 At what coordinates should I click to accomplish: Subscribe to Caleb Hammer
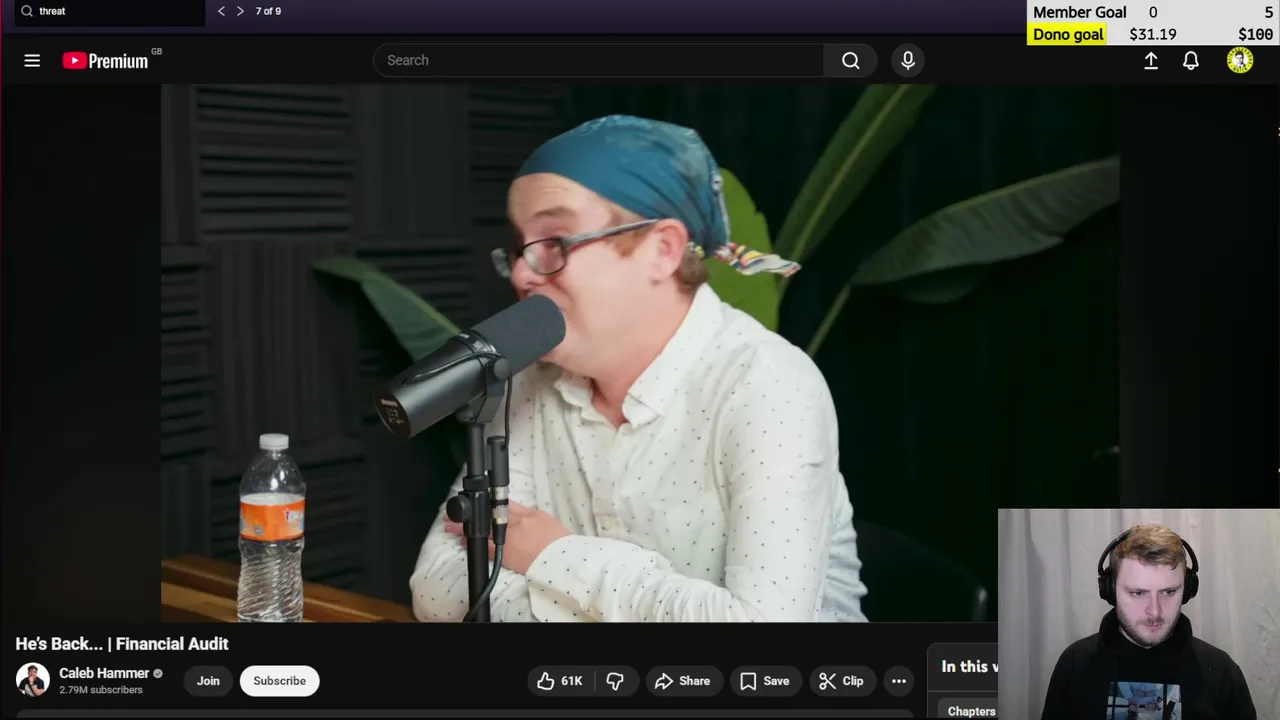pos(279,681)
